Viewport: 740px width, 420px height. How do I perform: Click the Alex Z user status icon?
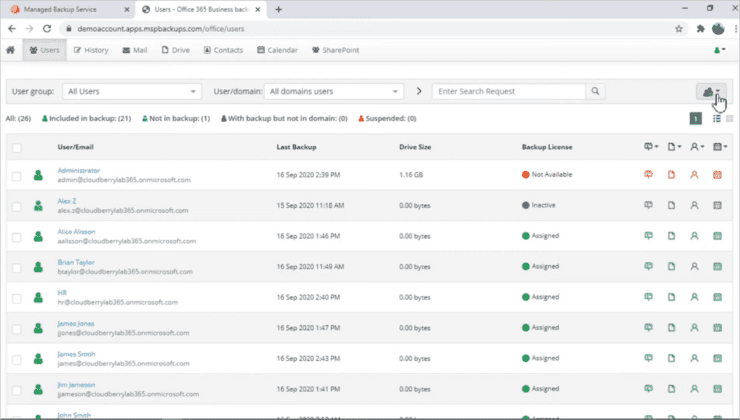pos(38,206)
